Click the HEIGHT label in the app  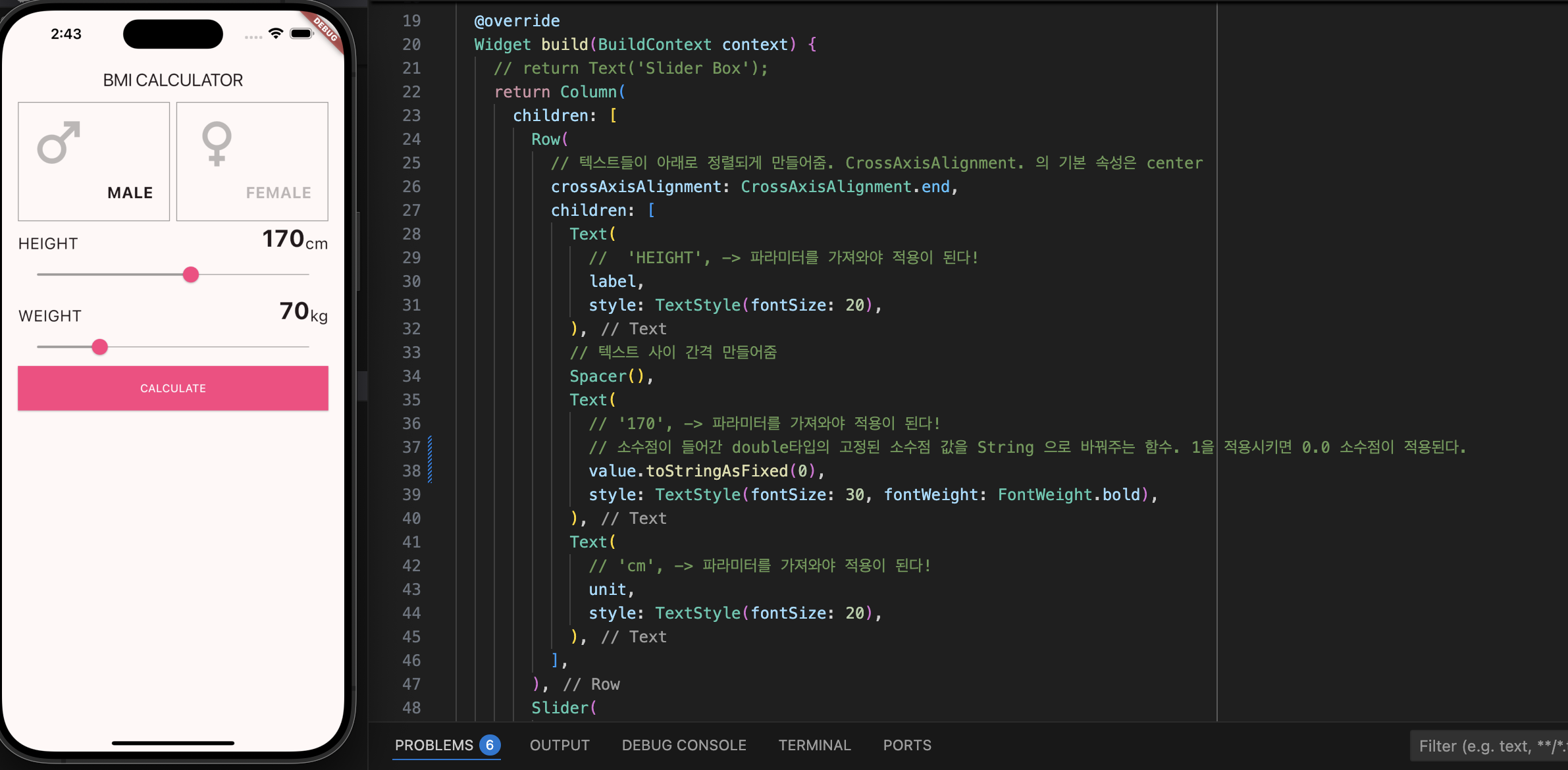(48, 244)
